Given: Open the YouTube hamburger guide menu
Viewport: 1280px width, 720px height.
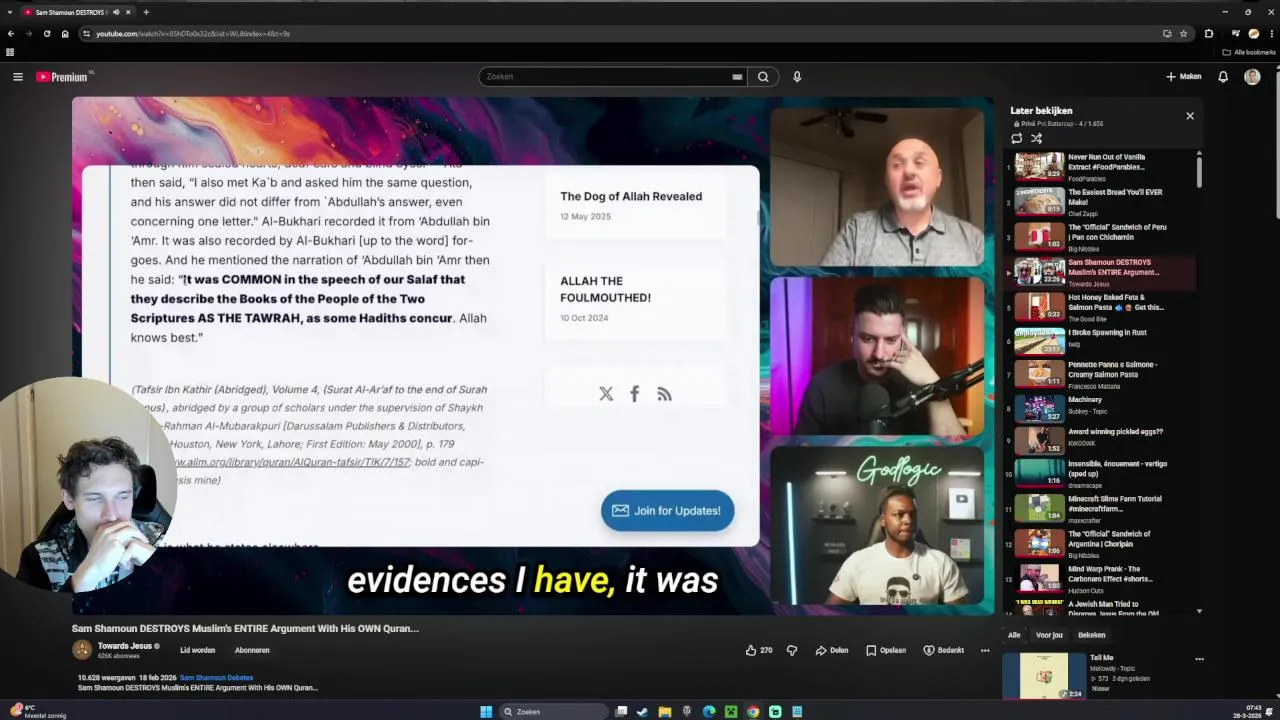Looking at the screenshot, I should (x=18, y=77).
